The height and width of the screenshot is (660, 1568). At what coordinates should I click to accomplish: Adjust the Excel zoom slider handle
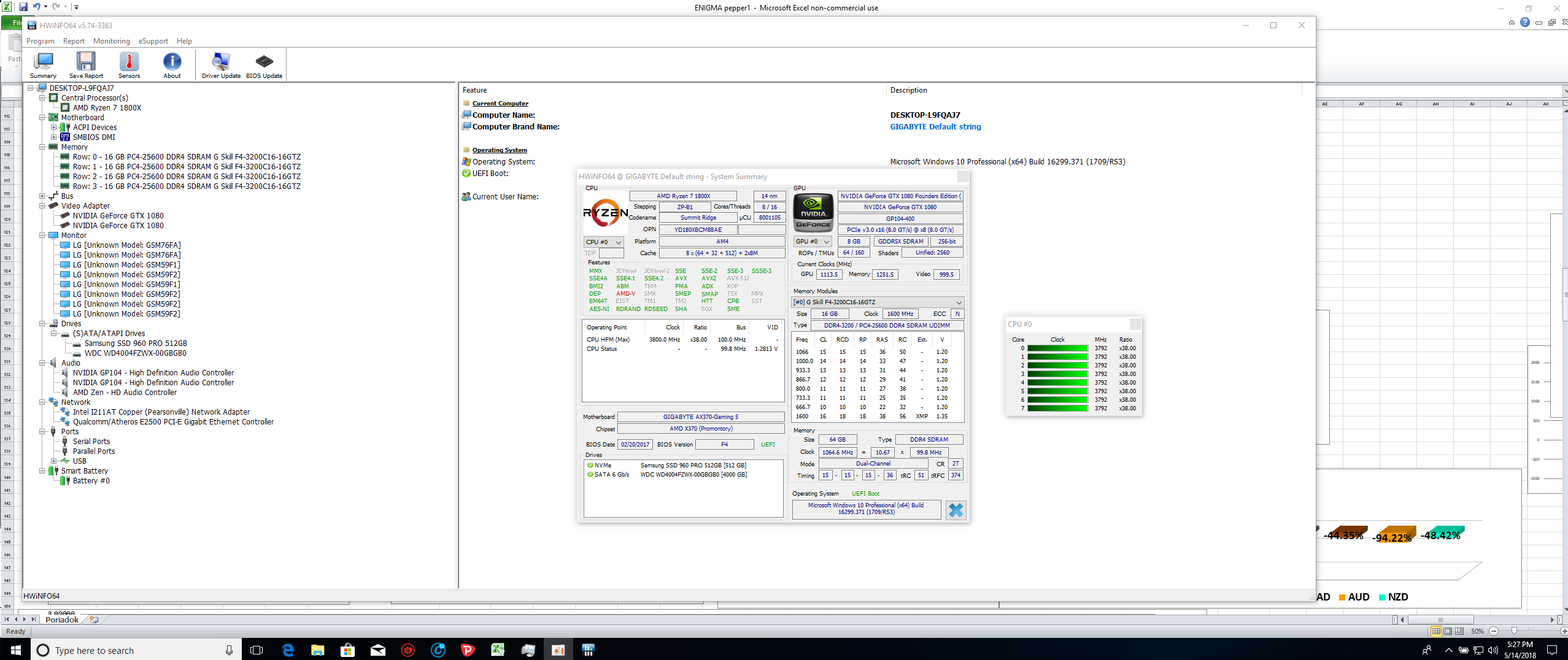coord(1514,631)
